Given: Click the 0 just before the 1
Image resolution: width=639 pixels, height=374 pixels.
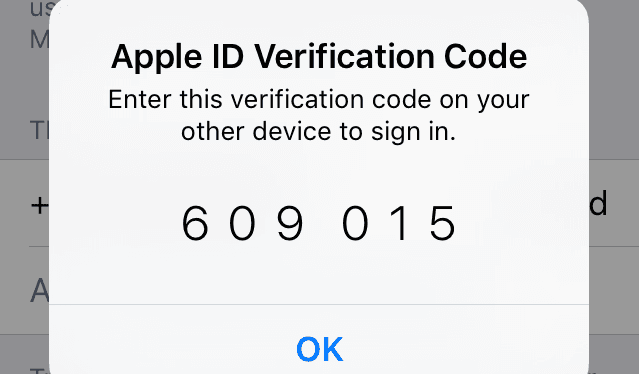Looking at the screenshot, I should tap(355, 223).
